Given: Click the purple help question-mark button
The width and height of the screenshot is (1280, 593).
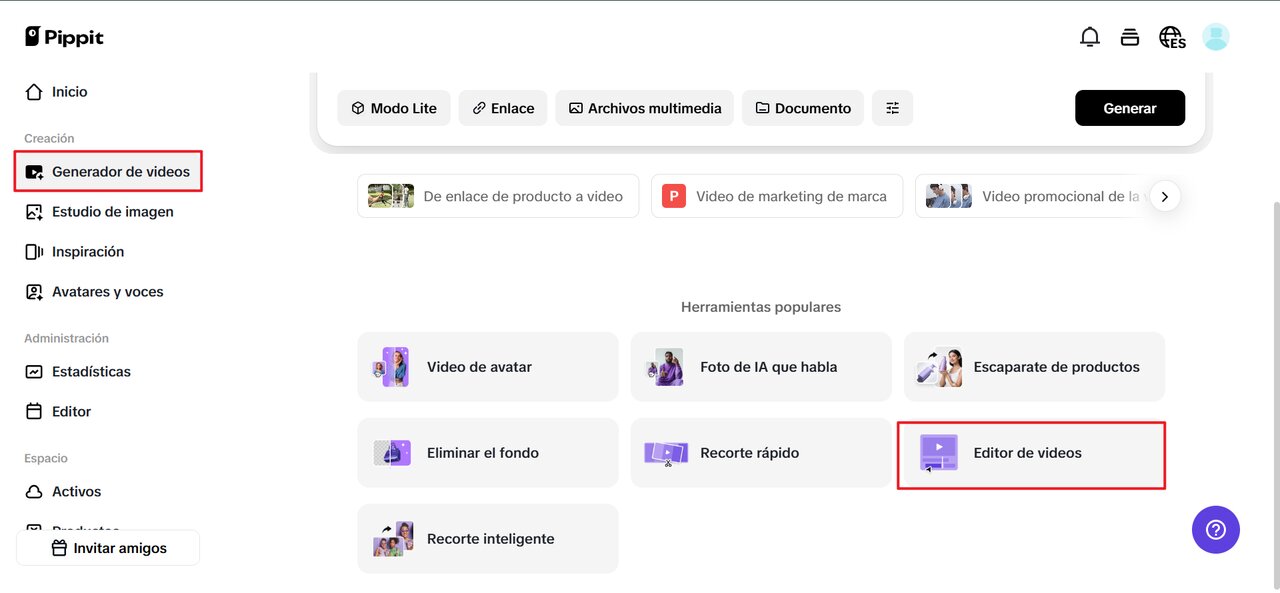Looking at the screenshot, I should tap(1215, 529).
